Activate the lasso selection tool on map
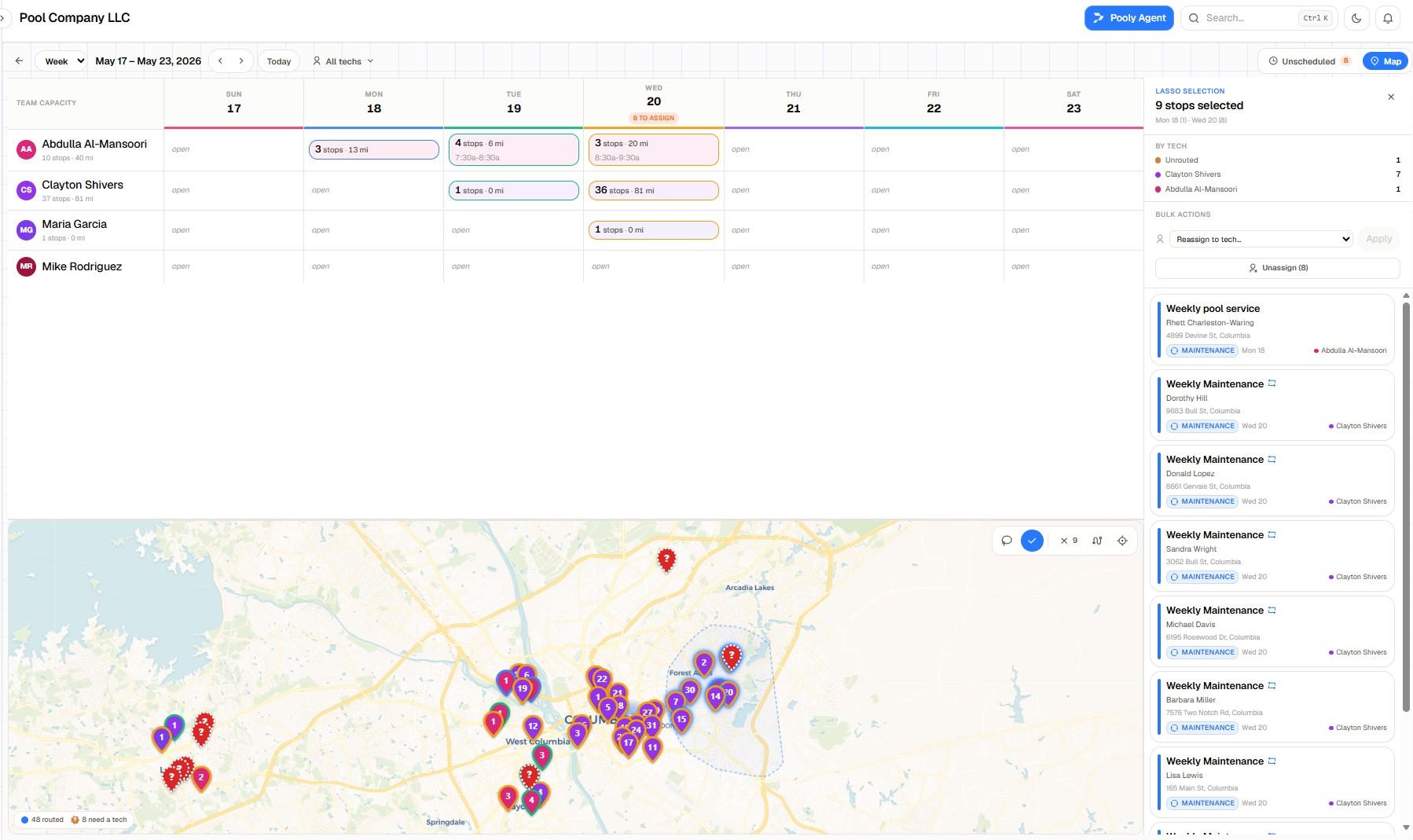Viewport: 1413px width, 840px height. (1007, 541)
